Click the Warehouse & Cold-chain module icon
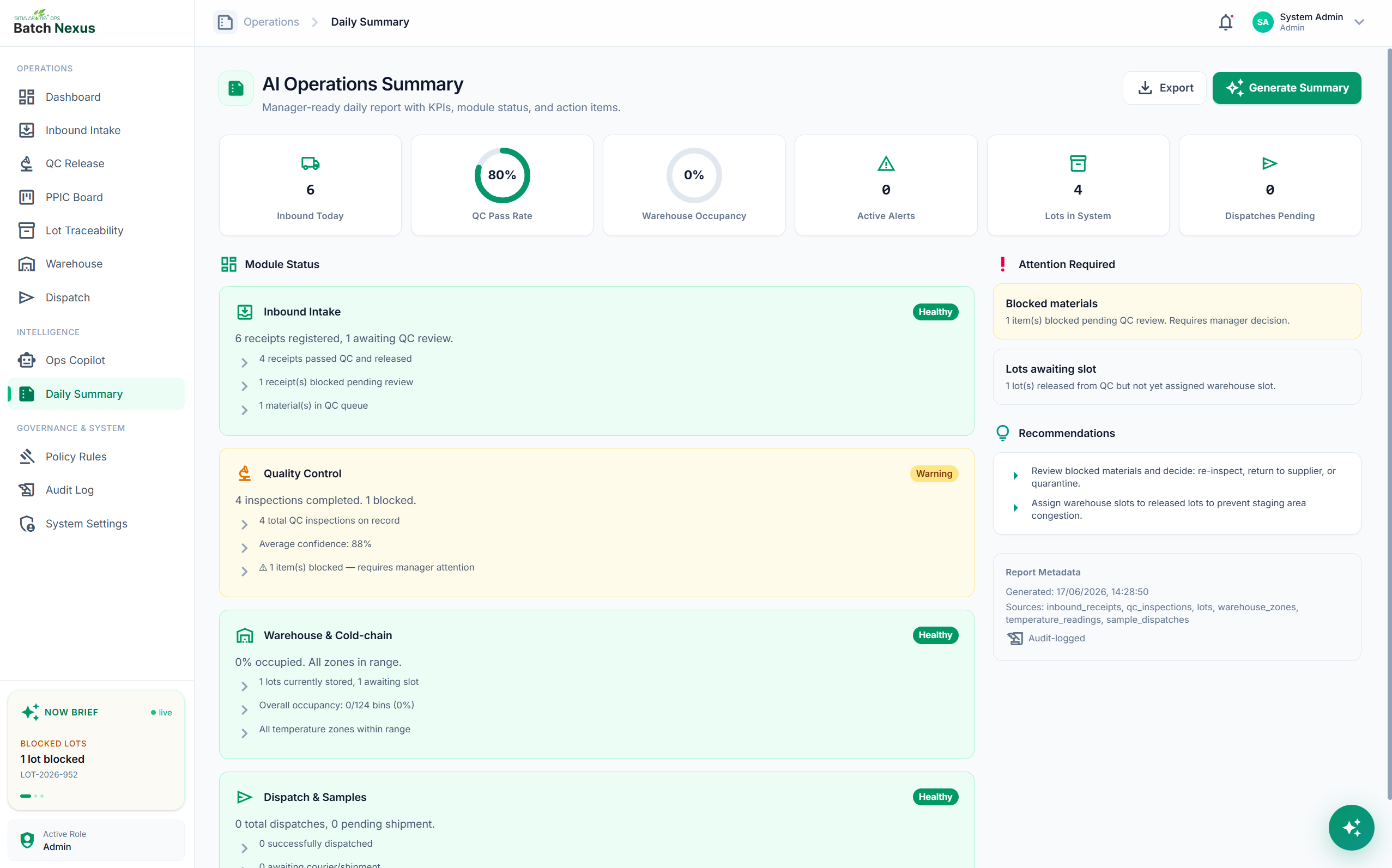Viewport: 1392px width, 868px height. tap(245, 635)
